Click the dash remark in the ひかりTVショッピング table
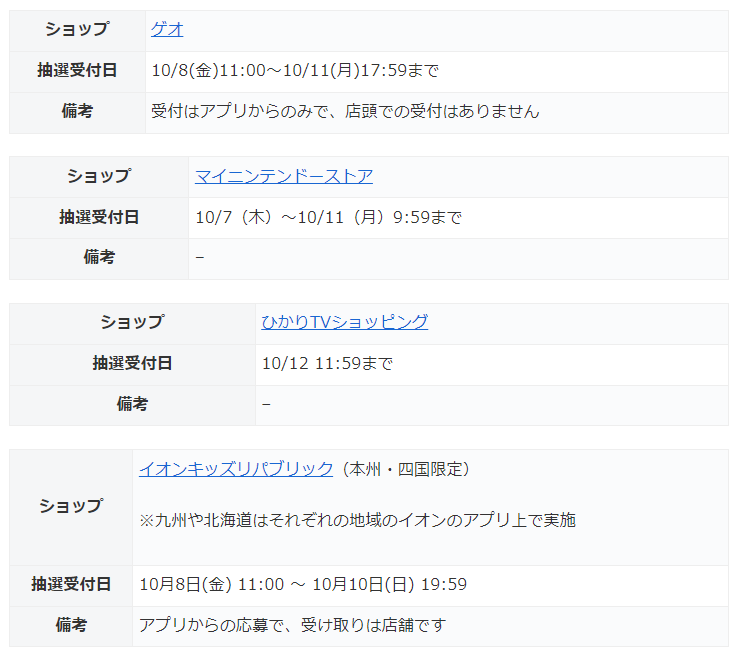This screenshot has width=737, height=656. (266, 404)
